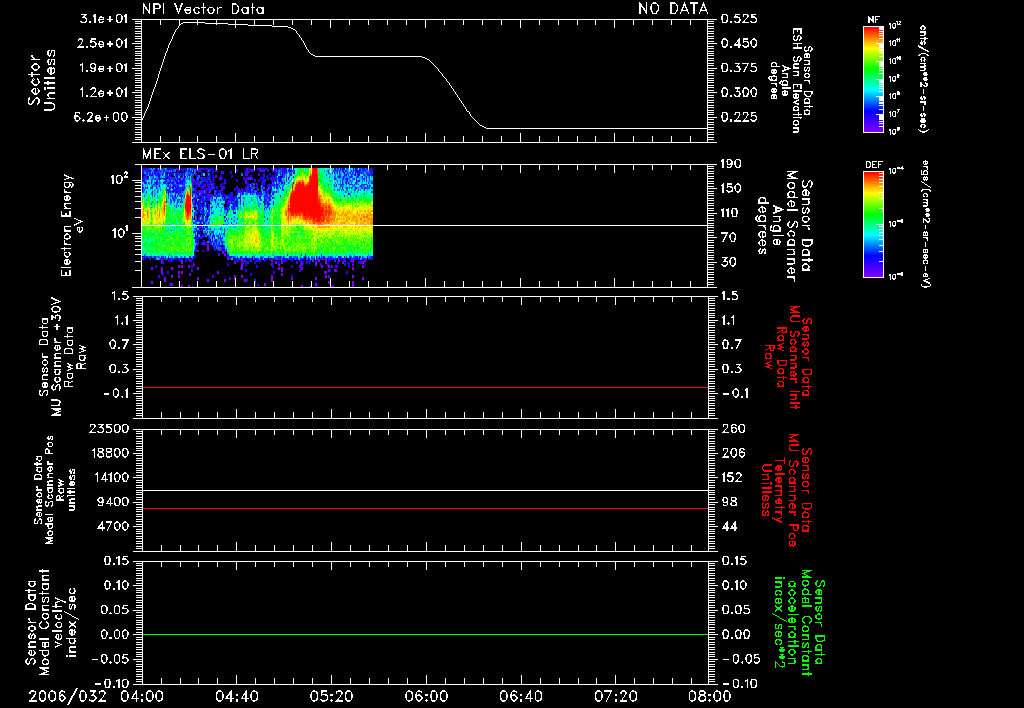The width and height of the screenshot is (1024, 708).
Task: Click the 0.300 sun elevation tick value
Action: click(x=739, y=93)
